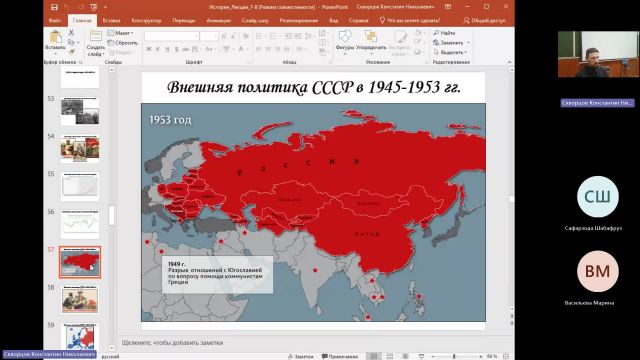Image resolution: width=640 pixels, height=360 pixels.
Task: Click the clear formatting icon
Action: click(x=246, y=36)
